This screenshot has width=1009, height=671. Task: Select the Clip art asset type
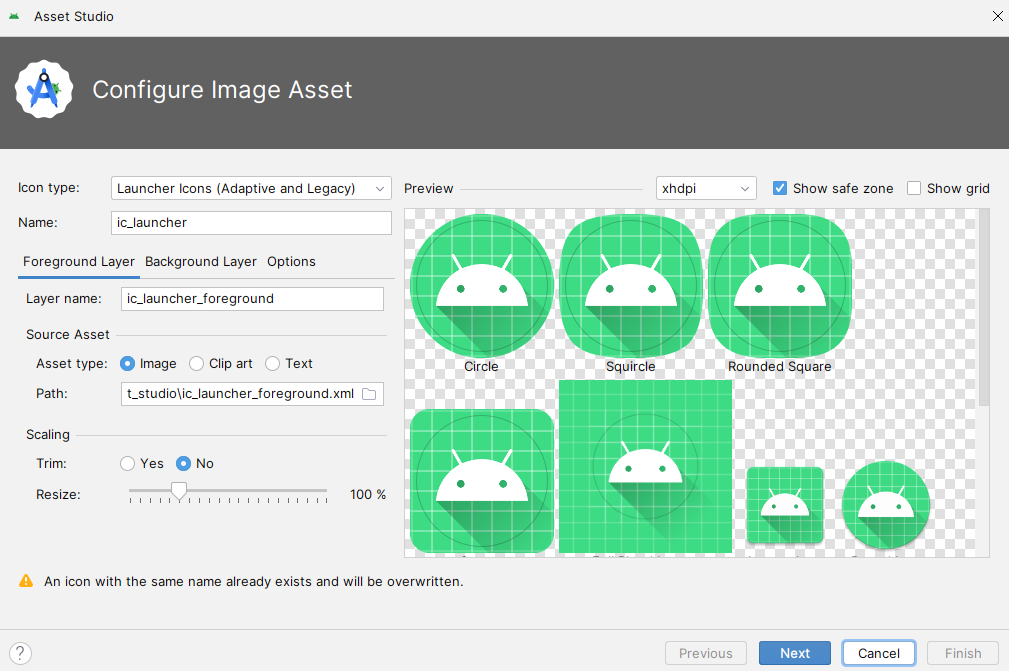click(196, 363)
